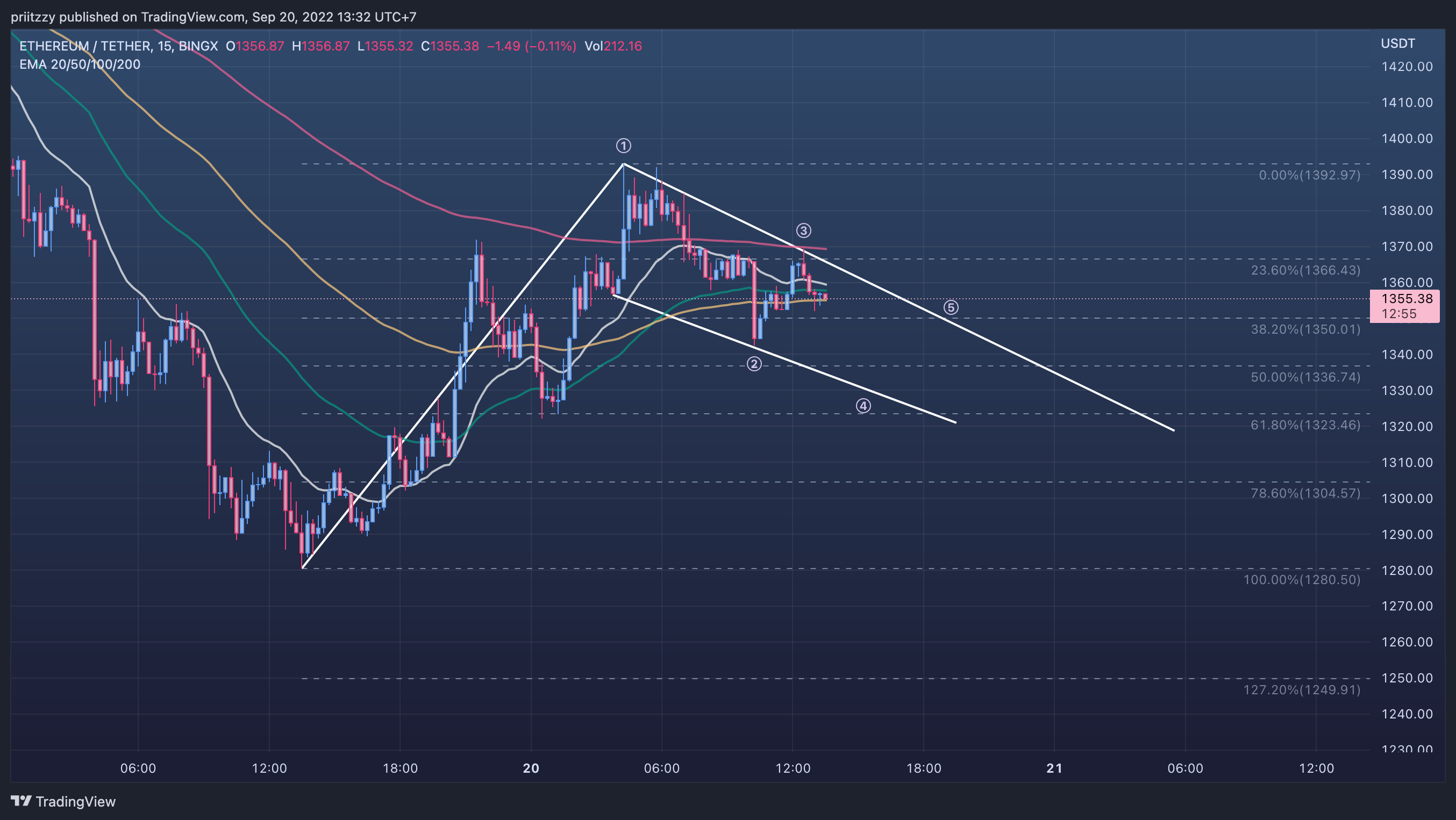Screen dimensions: 1456x820
Task: Click the date label '20' on time axis
Action: [531, 768]
